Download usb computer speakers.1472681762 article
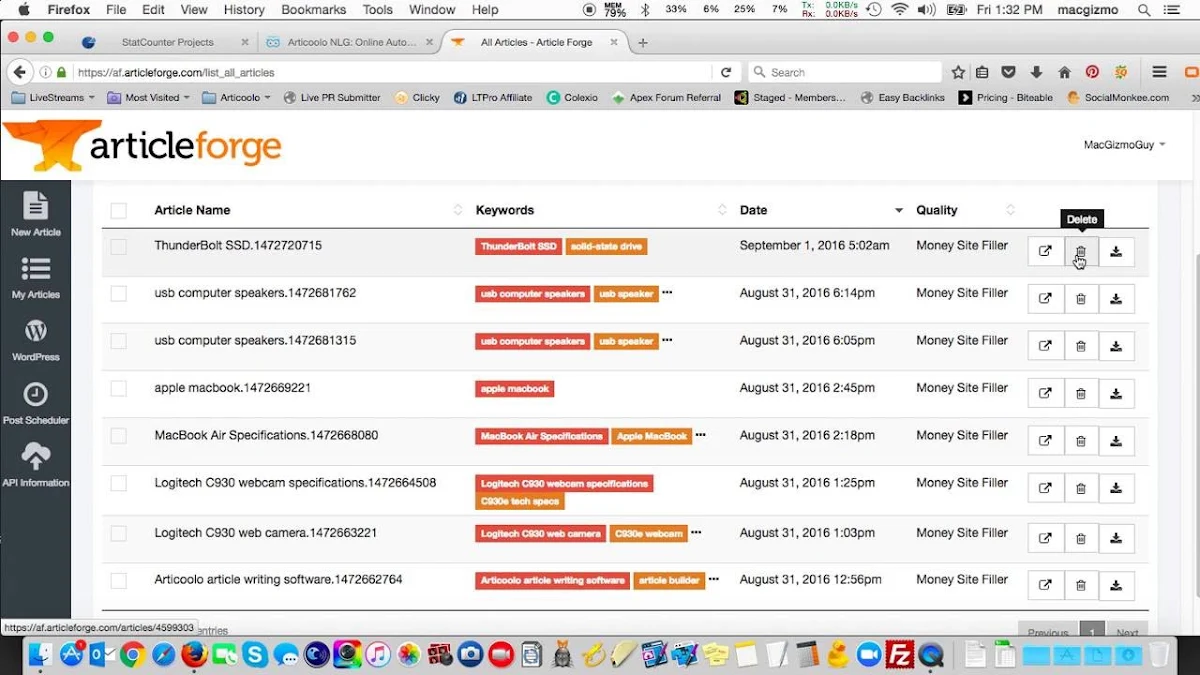The image size is (1200, 675). pyautogui.click(x=1116, y=299)
